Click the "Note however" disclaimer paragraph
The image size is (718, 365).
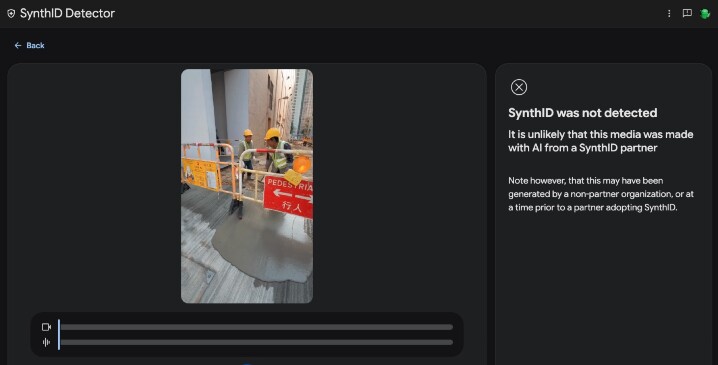click(601, 194)
